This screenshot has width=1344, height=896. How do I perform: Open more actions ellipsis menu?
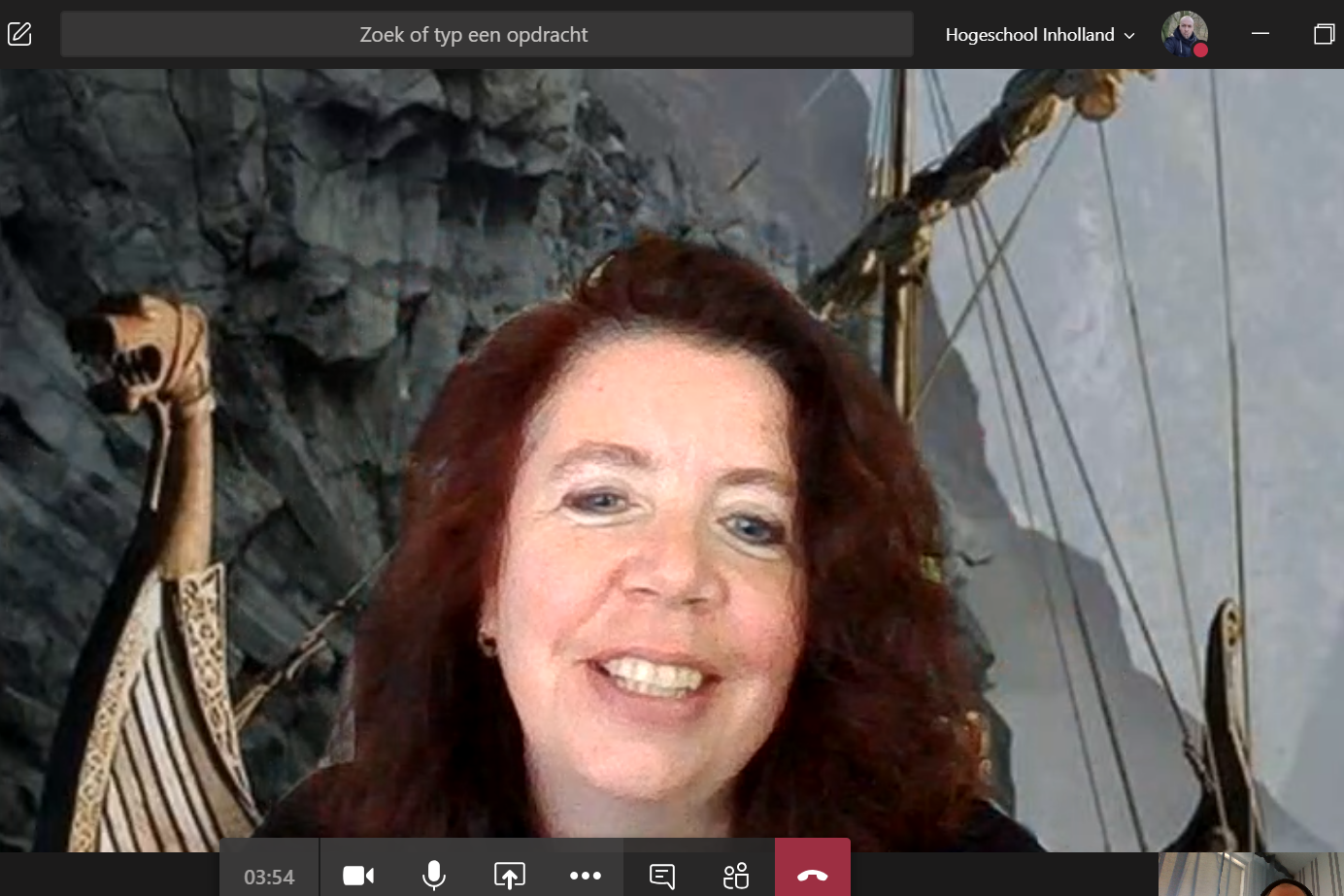coord(586,876)
